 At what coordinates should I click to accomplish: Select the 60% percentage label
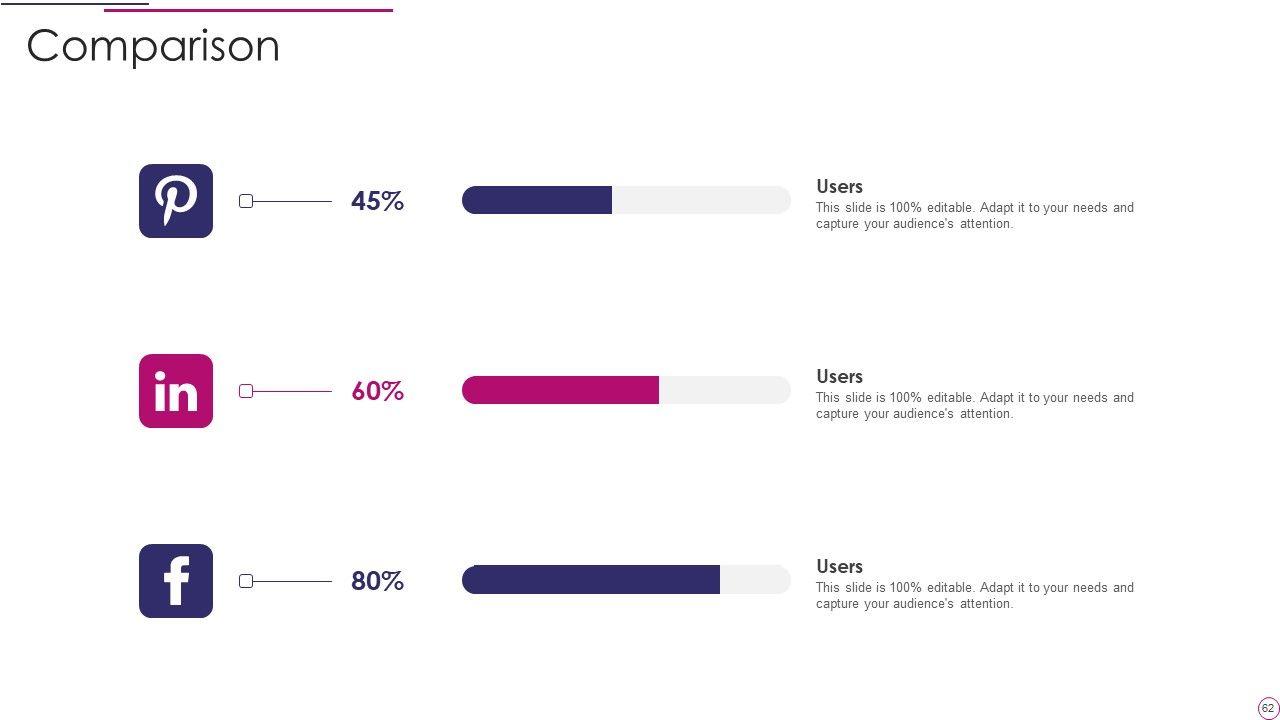pos(377,391)
